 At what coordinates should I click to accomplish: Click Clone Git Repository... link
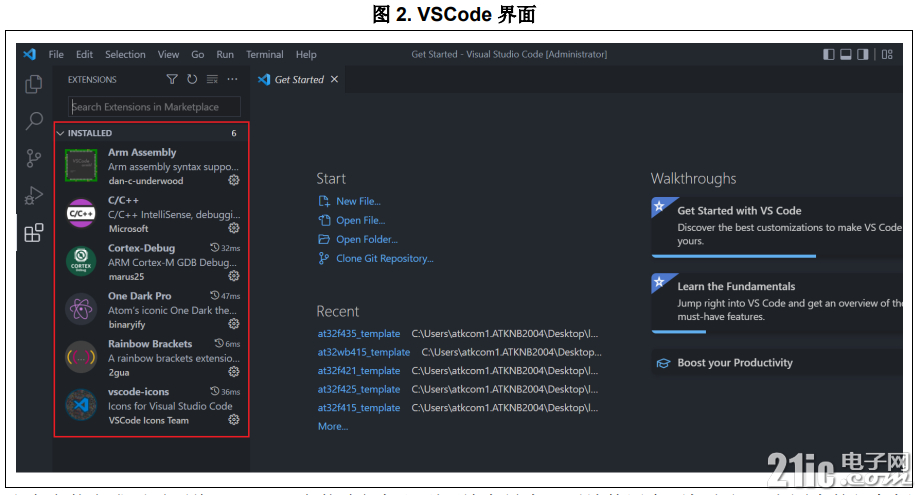pyautogui.click(x=385, y=258)
